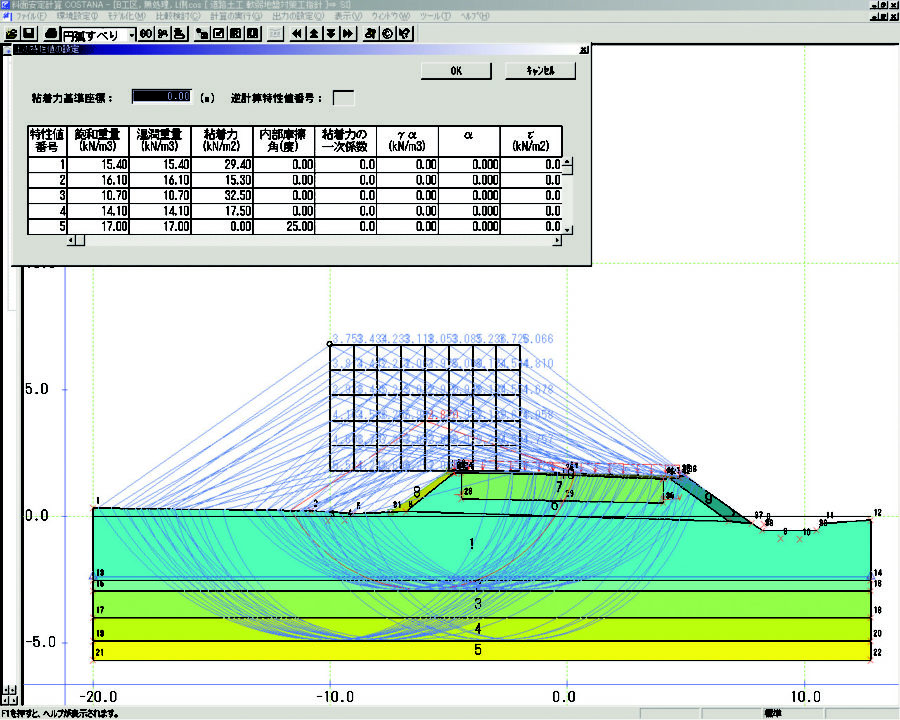Image resolution: width=900 pixels, height=720 pixels.
Task: Open the ヘルプ(H) menu
Action: [475, 16]
